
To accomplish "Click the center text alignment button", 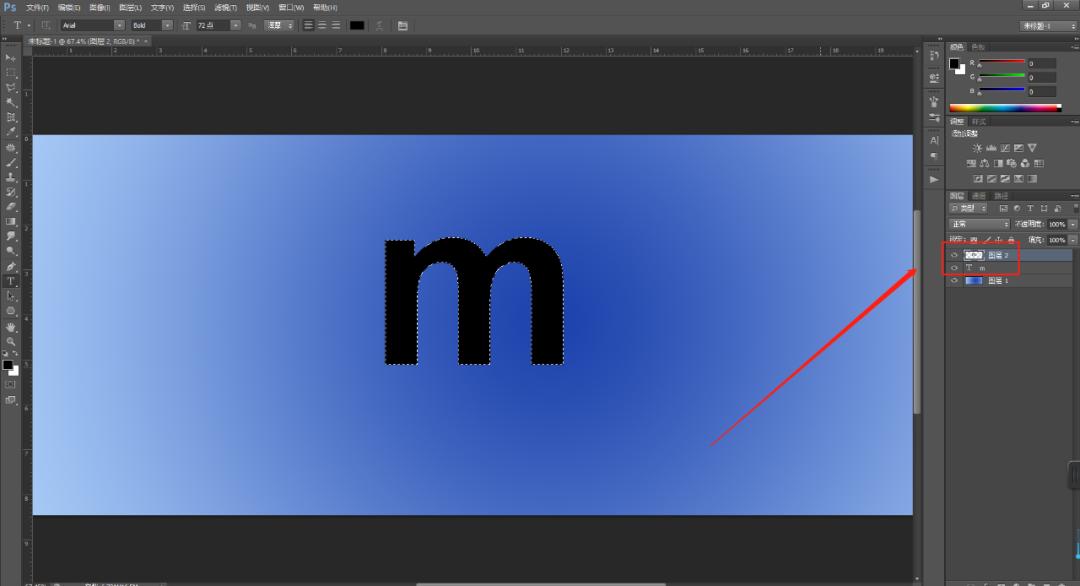I will [321, 25].
